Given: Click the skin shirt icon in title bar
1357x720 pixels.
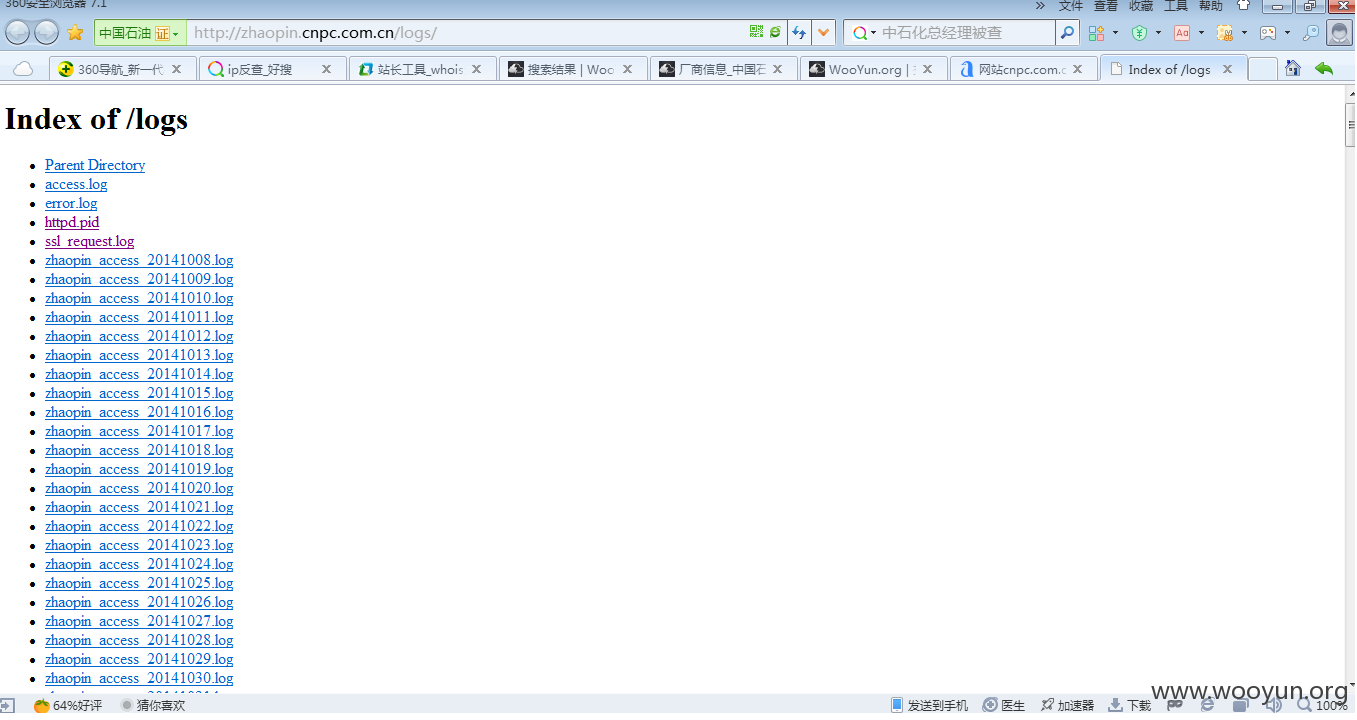Looking at the screenshot, I should (x=1243, y=5).
